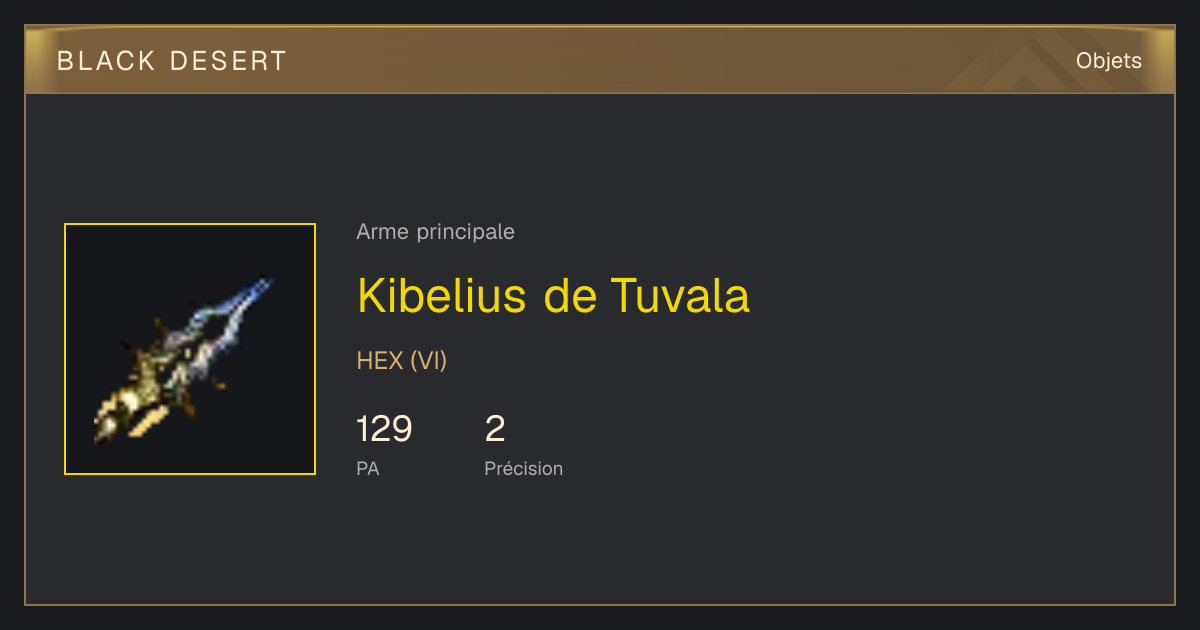The width and height of the screenshot is (1200, 630).
Task: Click the yellow frame around the item image
Action: coord(190,224)
